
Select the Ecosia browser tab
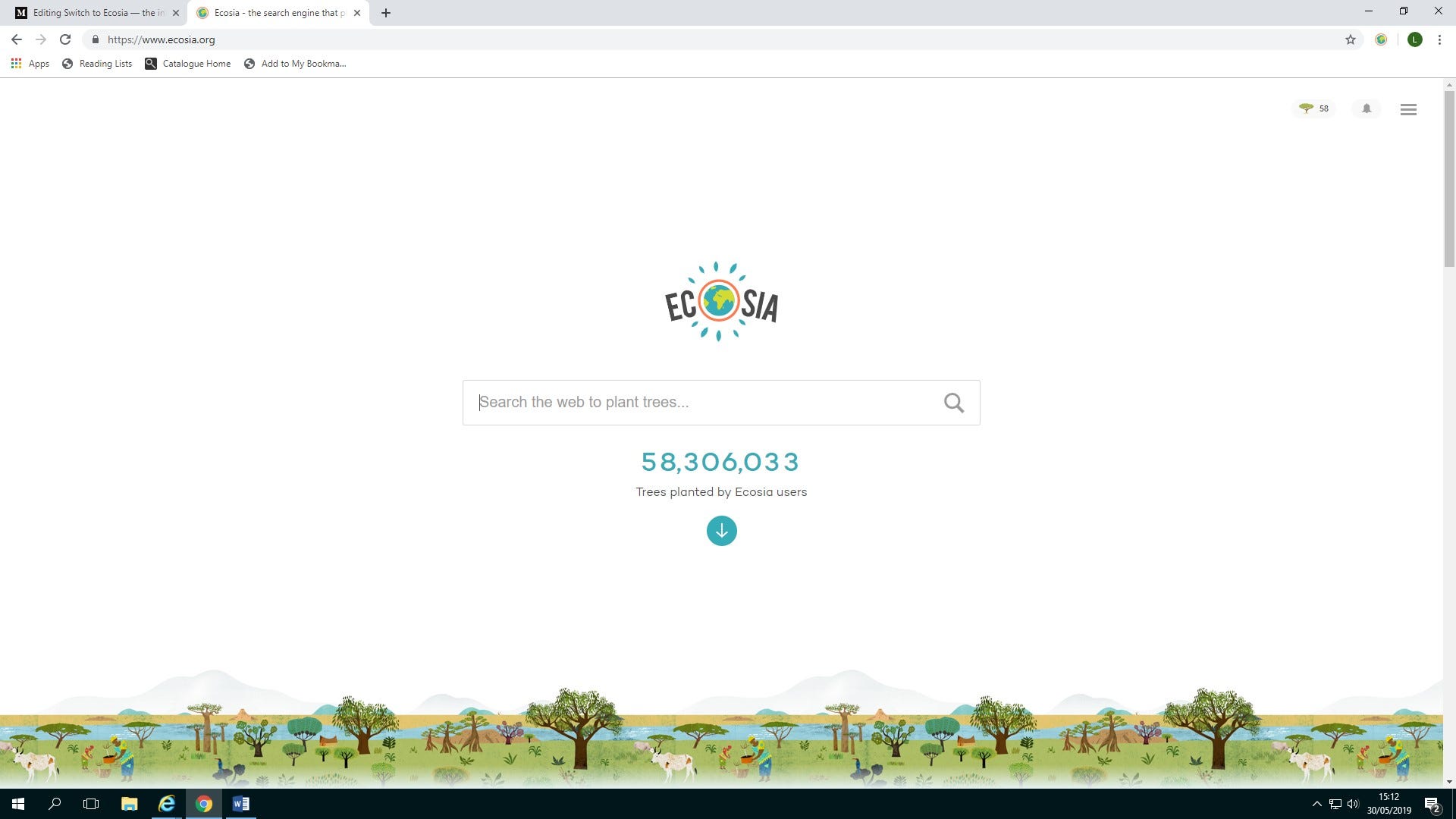(278, 12)
